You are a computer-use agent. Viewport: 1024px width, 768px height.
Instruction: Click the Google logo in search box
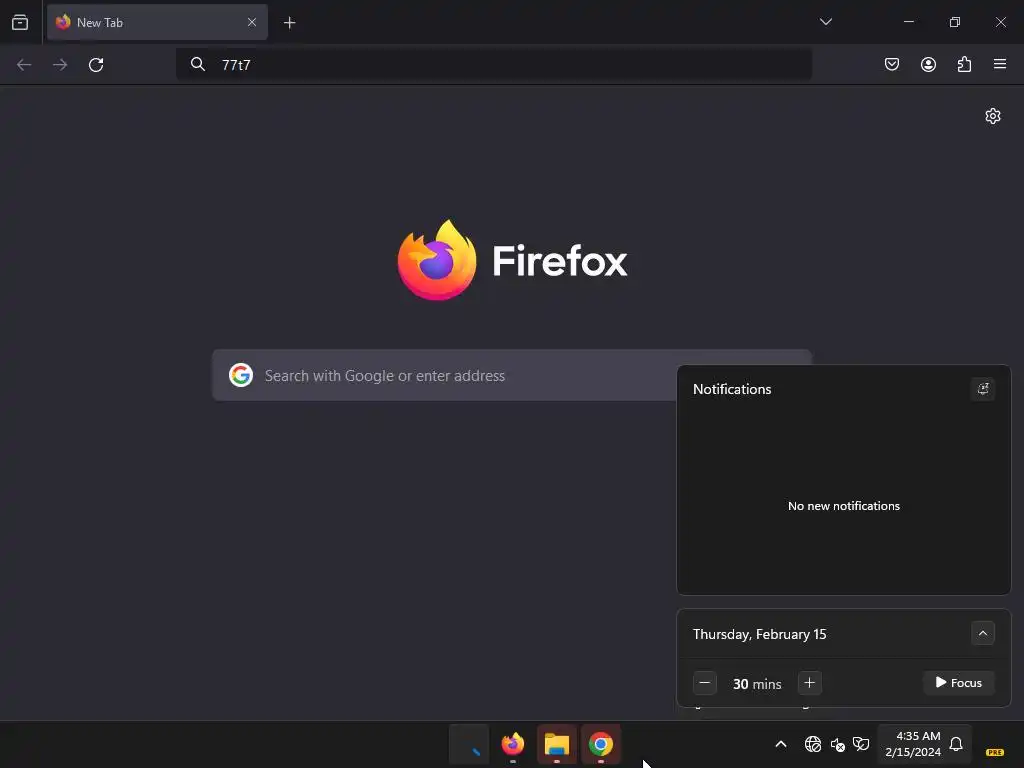click(241, 375)
